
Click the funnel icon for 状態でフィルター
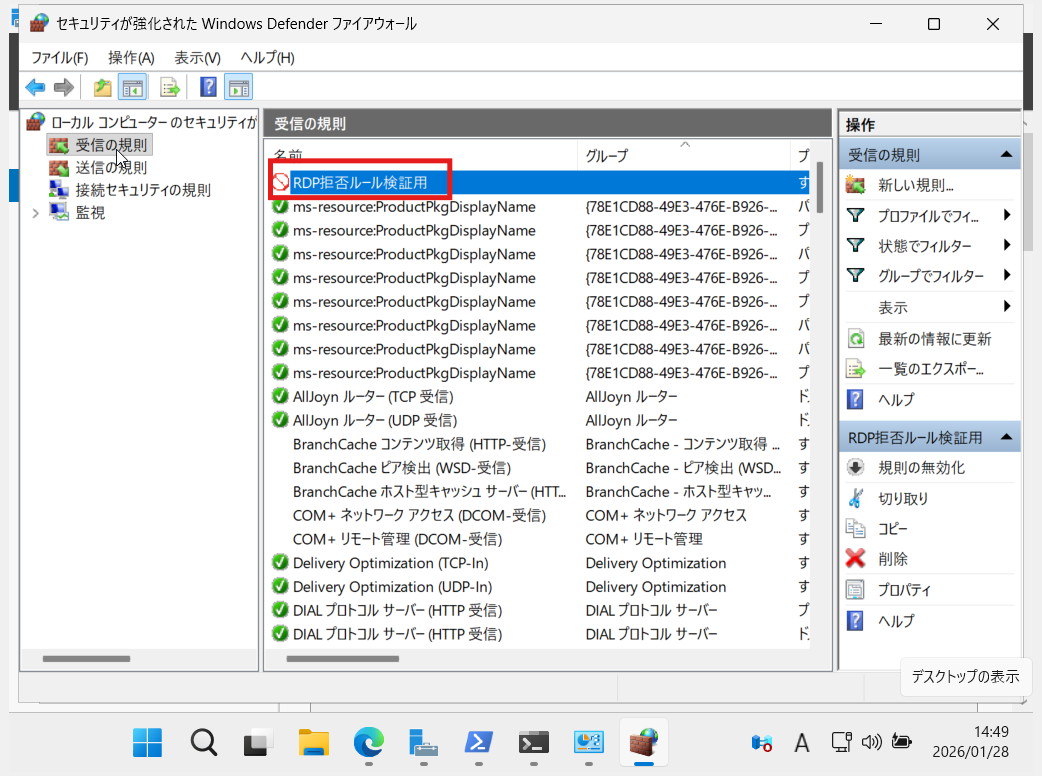[x=856, y=245]
